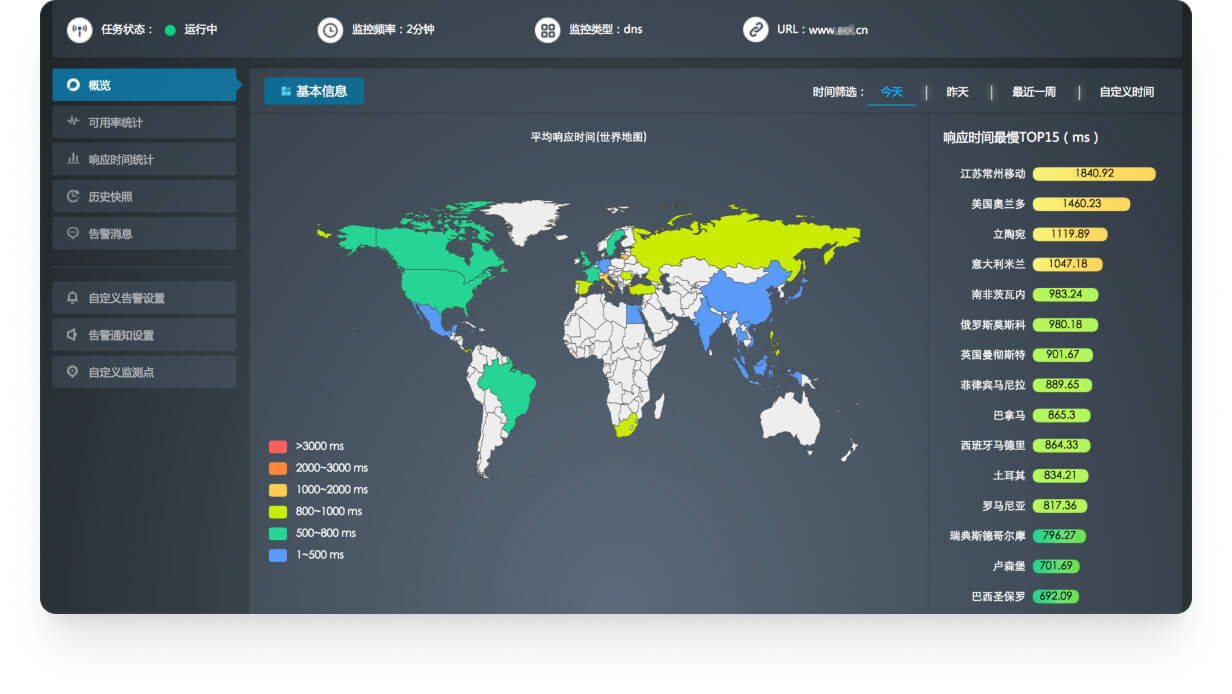Click the blue 1~500 ms legend swatch
The width and height of the screenshot is (1232, 694).
pos(278,555)
